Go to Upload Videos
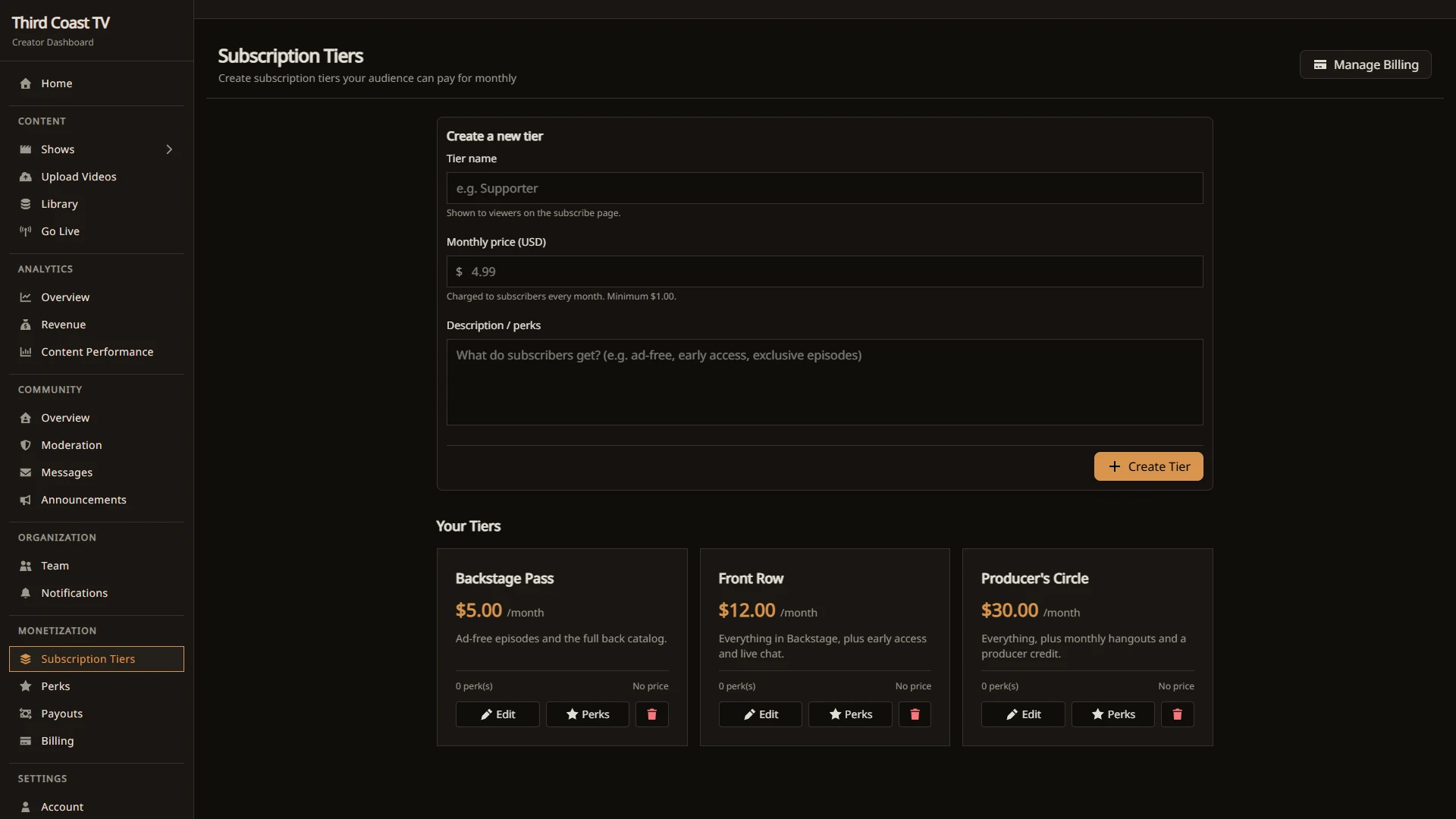1456x819 pixels. pyautogui.click(x=96, y=177)
